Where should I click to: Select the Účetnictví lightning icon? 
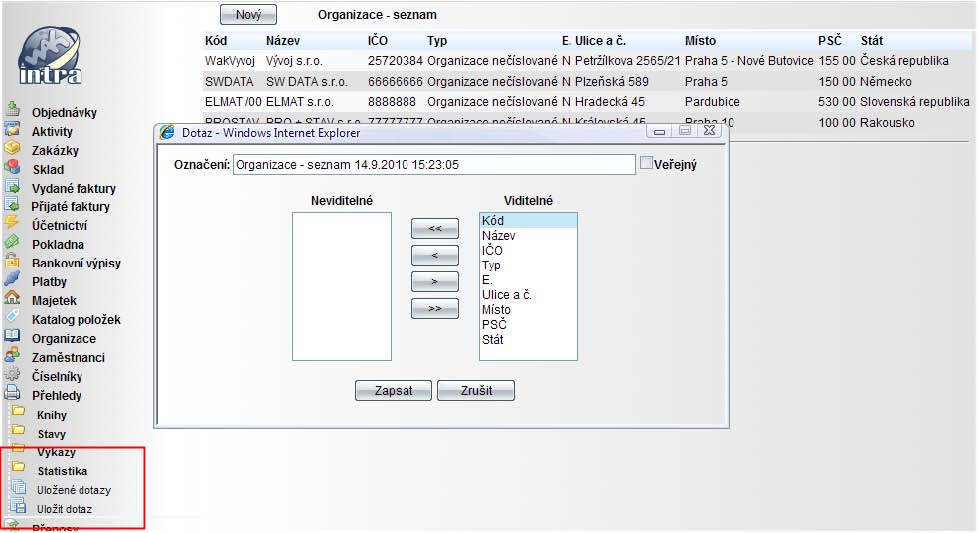[x=12, y=224]
